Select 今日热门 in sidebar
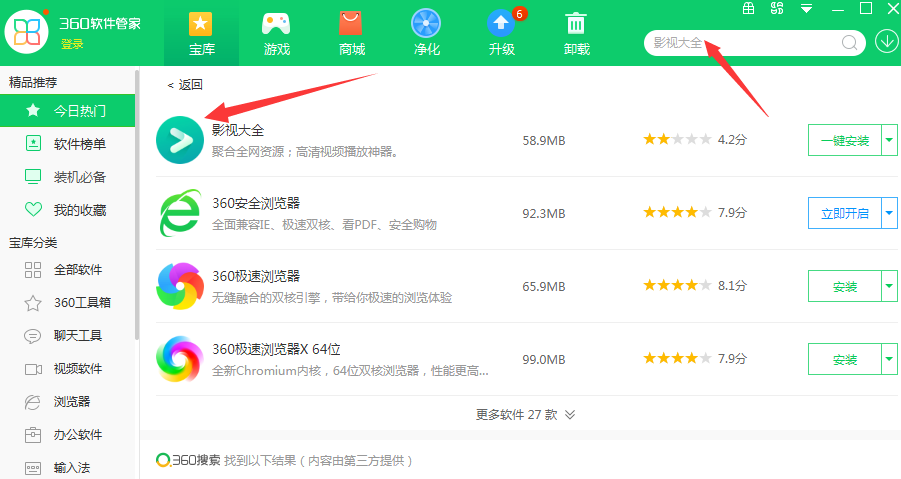 point(67,110)
